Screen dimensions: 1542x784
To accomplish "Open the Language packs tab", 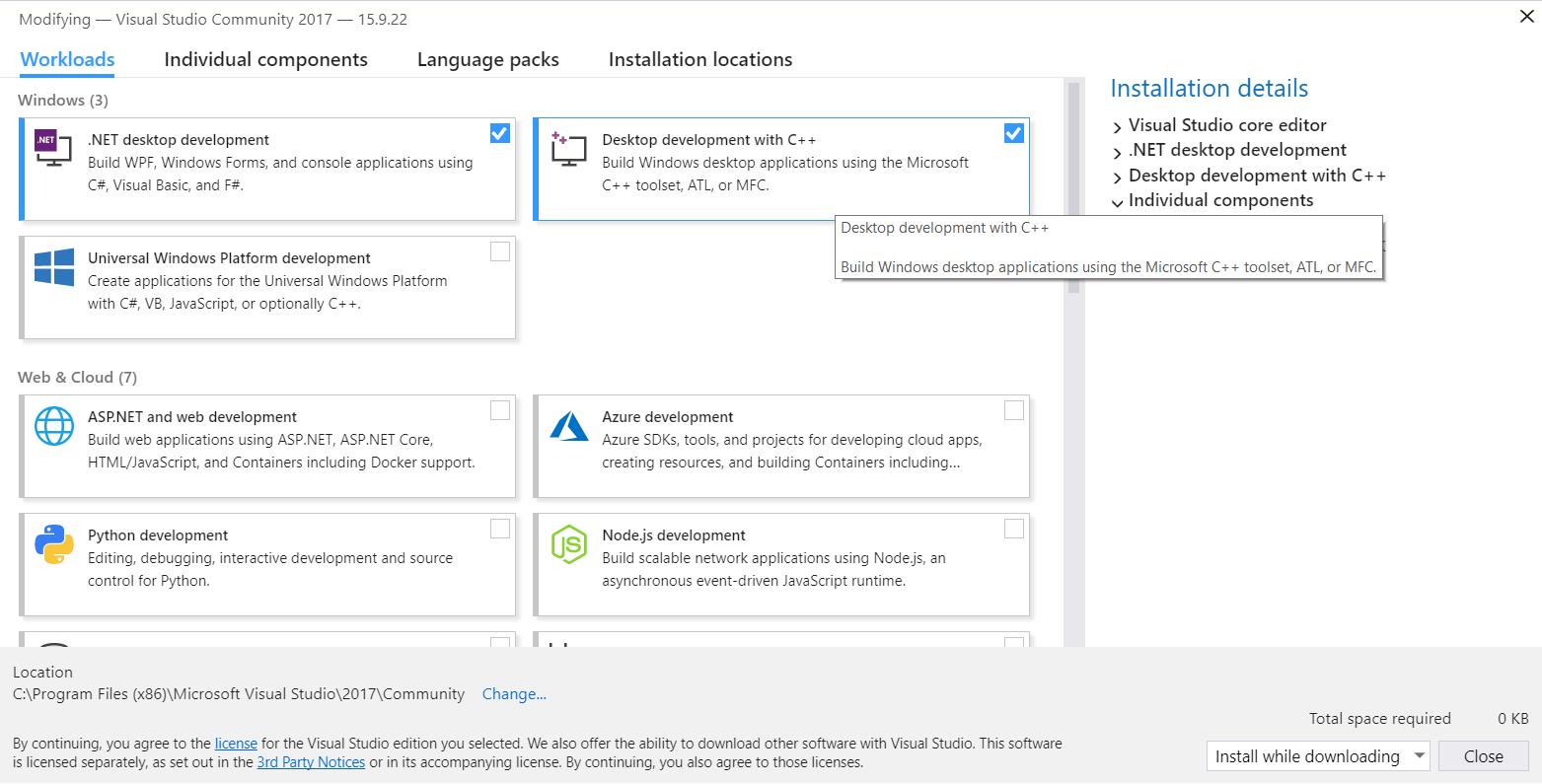I will point(488,59).
